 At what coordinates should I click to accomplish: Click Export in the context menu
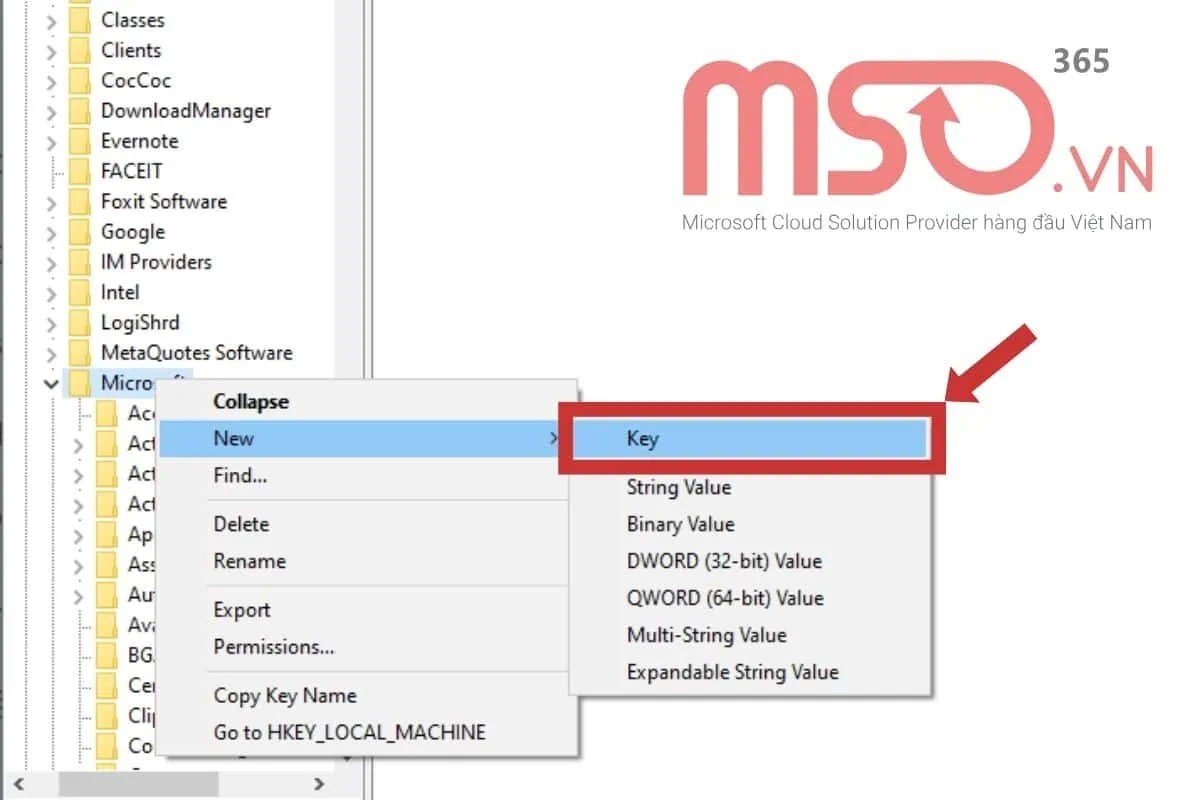(240, 609)
